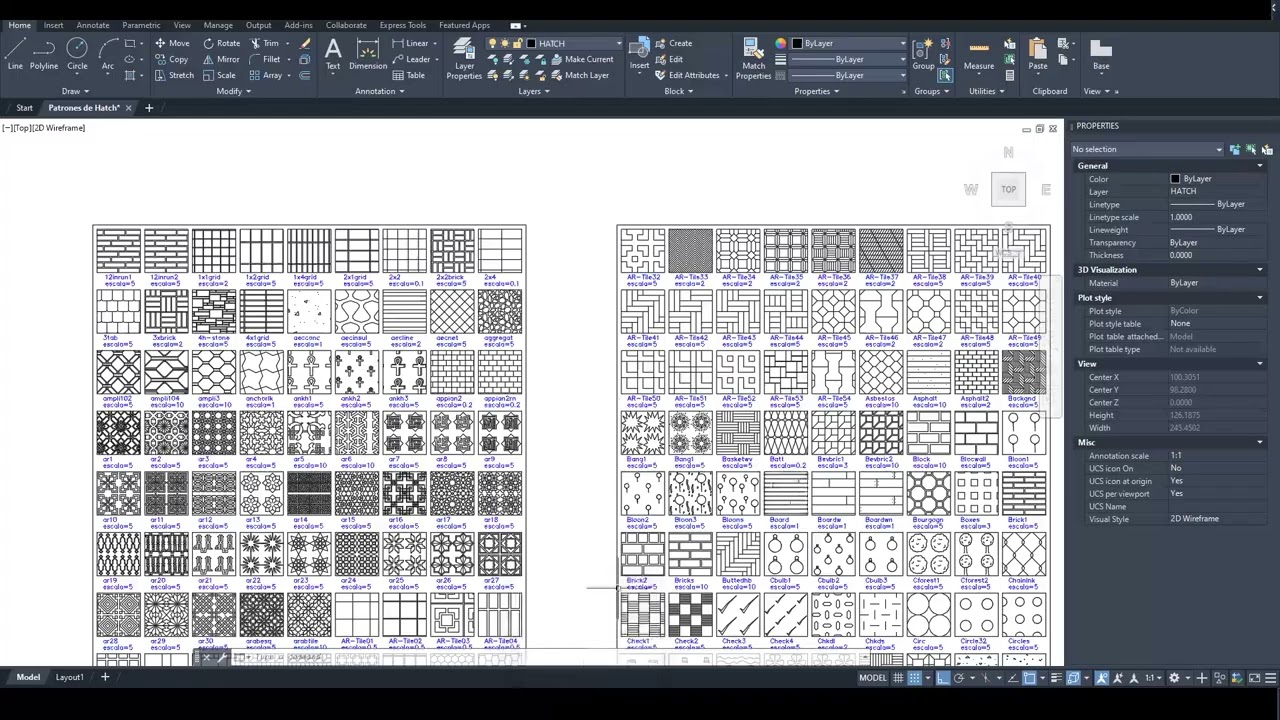Open the ByLayer color dropdown in ribbon

[902, 43]
